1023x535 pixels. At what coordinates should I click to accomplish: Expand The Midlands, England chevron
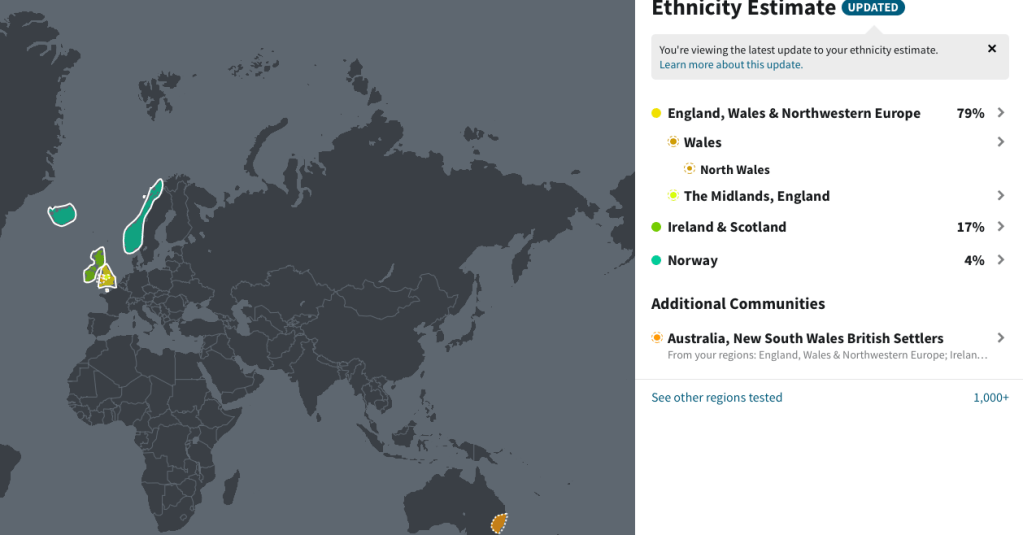1000,196
